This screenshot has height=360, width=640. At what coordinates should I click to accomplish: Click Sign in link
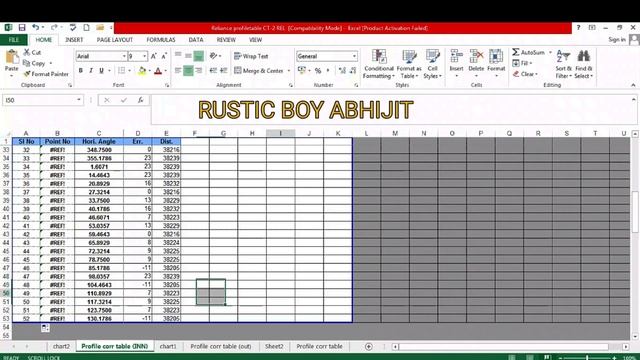617,40
